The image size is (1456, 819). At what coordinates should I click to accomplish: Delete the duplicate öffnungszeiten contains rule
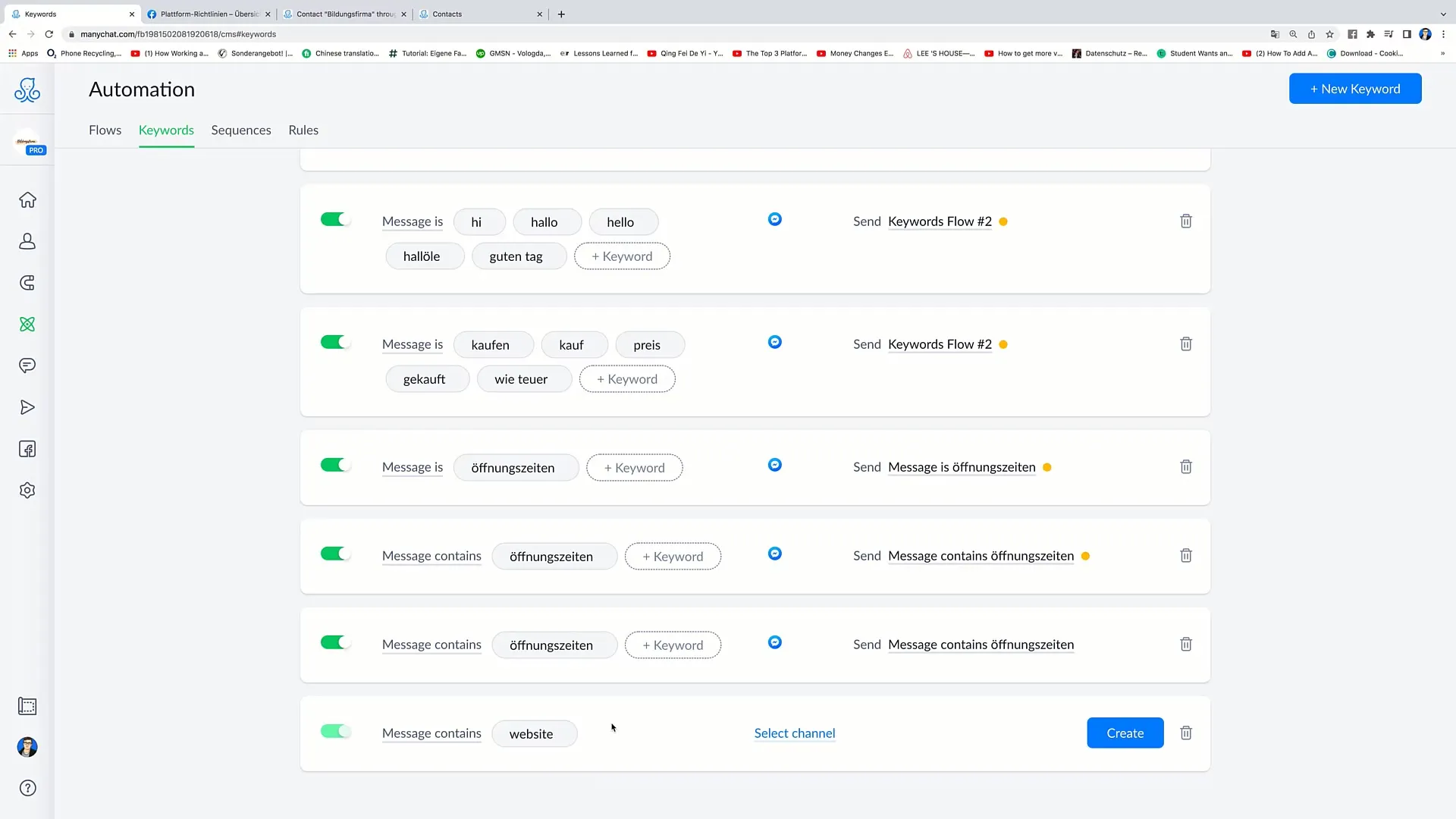pos(1186,644)
